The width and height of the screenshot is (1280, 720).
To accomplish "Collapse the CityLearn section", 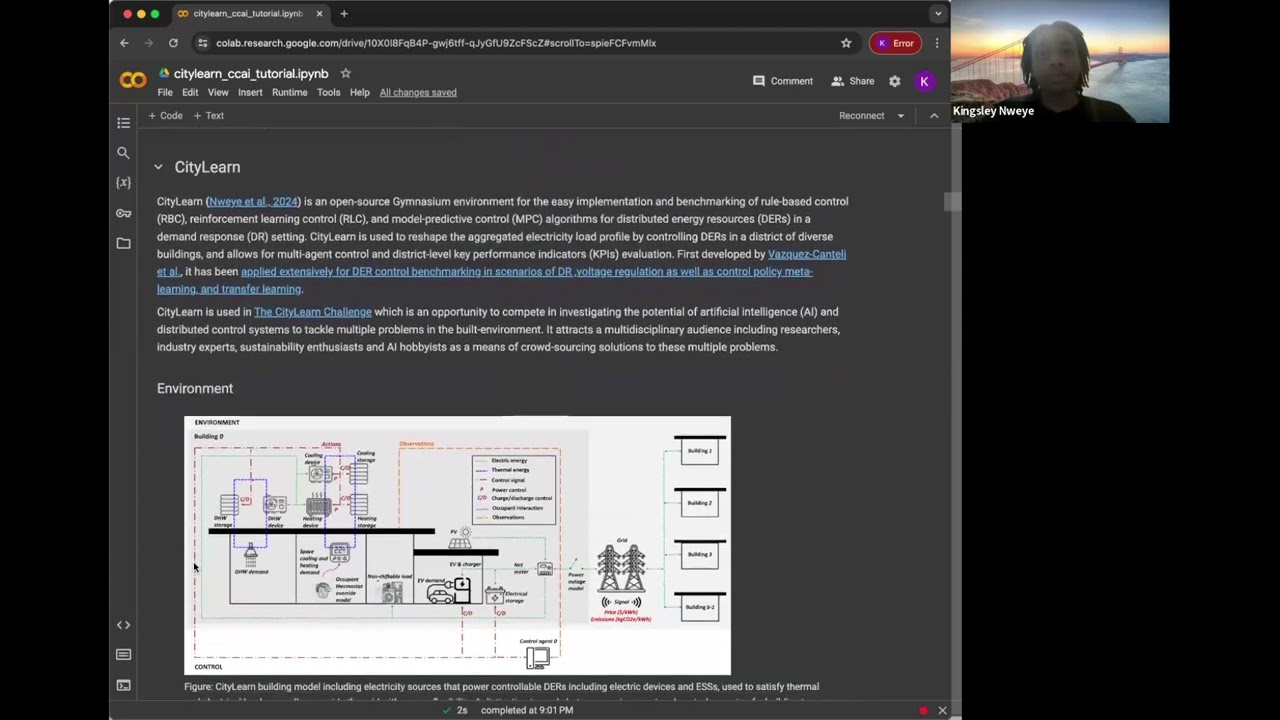I will pyautogui.click(x=158, y=167).
